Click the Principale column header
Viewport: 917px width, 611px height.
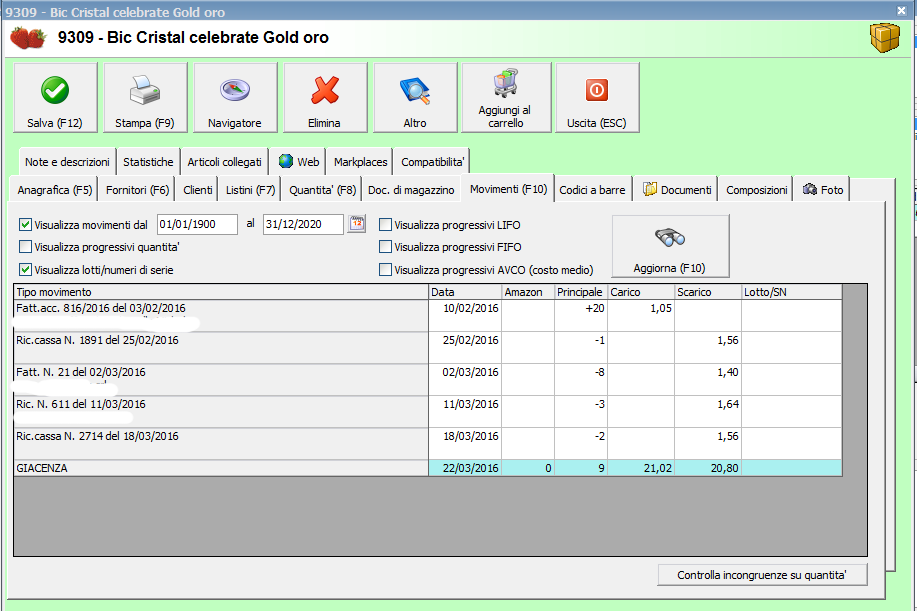pos(581,292)
